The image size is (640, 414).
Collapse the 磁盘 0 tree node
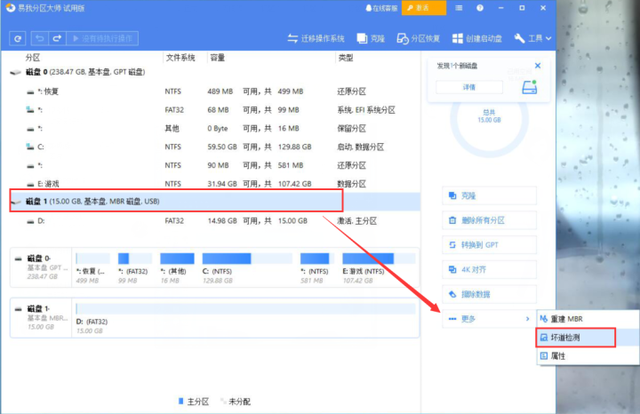click(x=13, y=73)
